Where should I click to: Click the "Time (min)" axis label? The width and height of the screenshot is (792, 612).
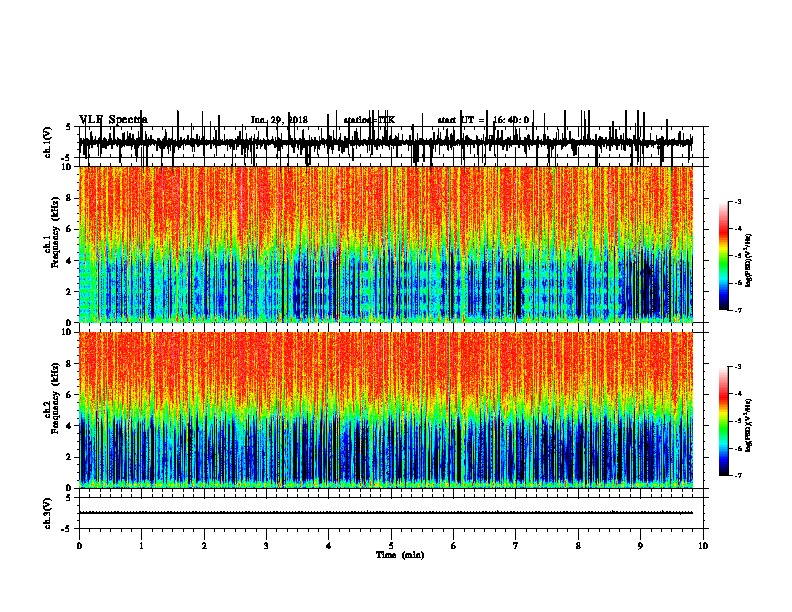tap(400, 555)
